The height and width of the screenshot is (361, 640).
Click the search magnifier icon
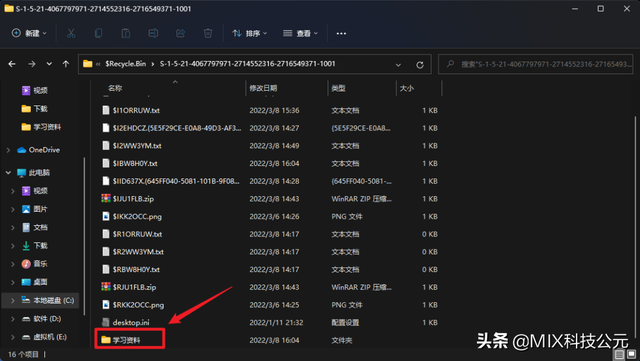coord(450,64)
